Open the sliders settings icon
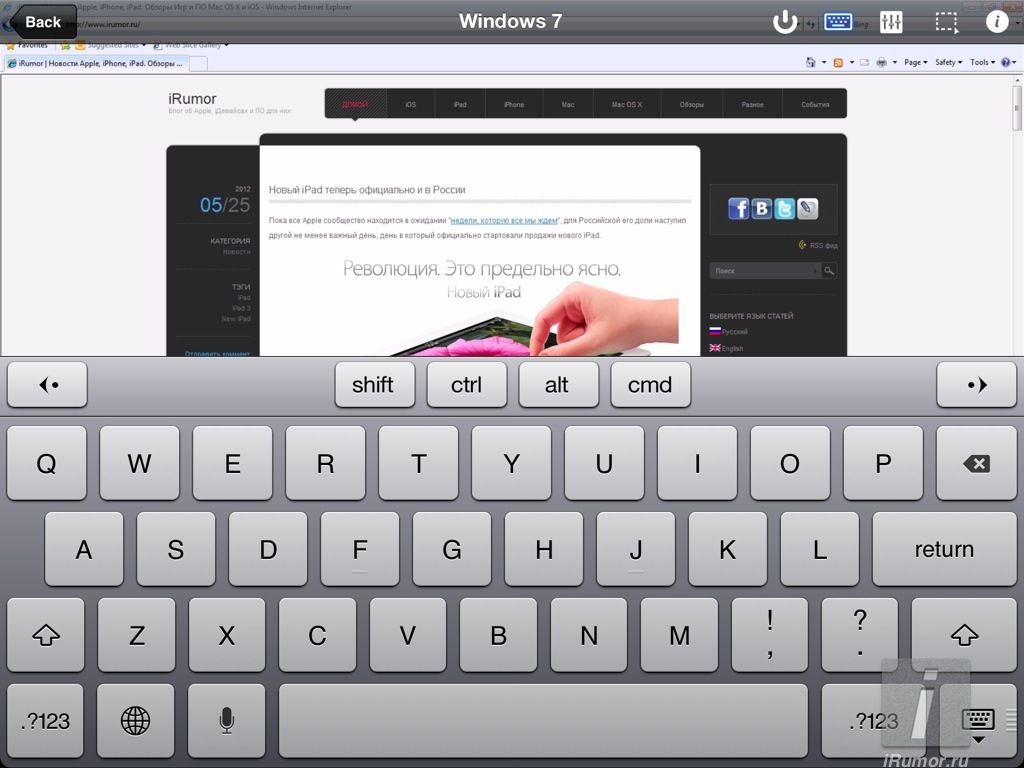 coord(891,22)
